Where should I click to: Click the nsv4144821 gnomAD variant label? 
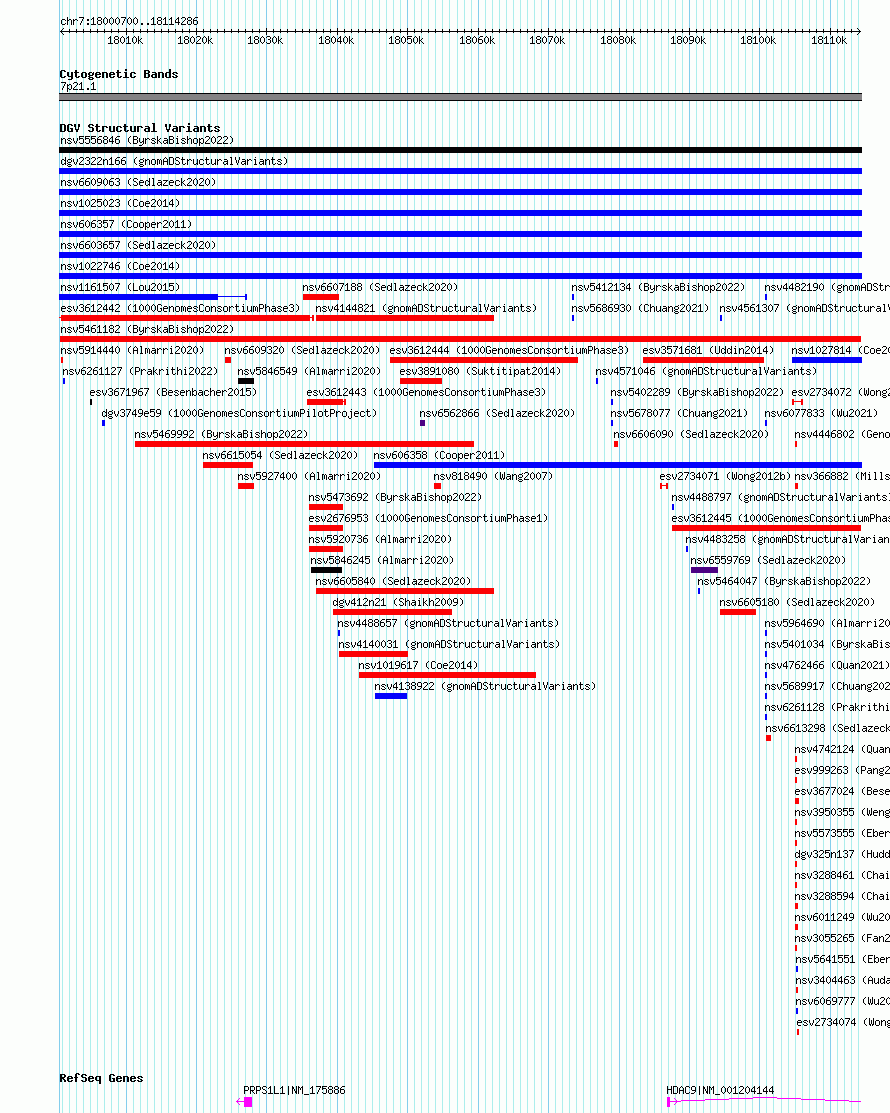point(426,308)
